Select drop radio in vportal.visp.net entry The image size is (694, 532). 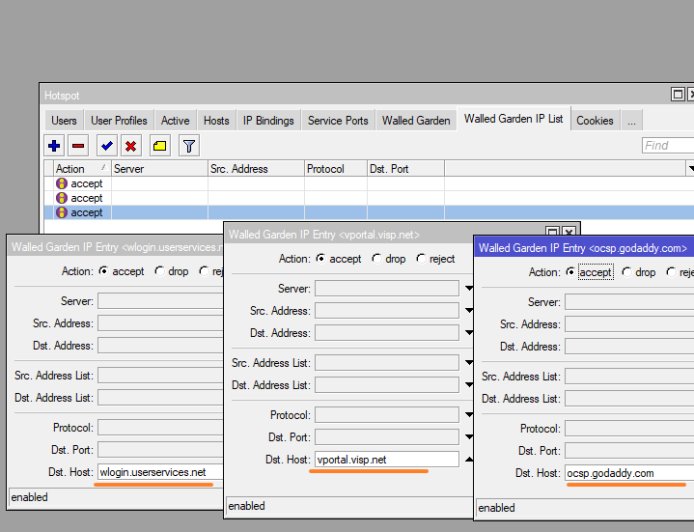pos(376,258)
